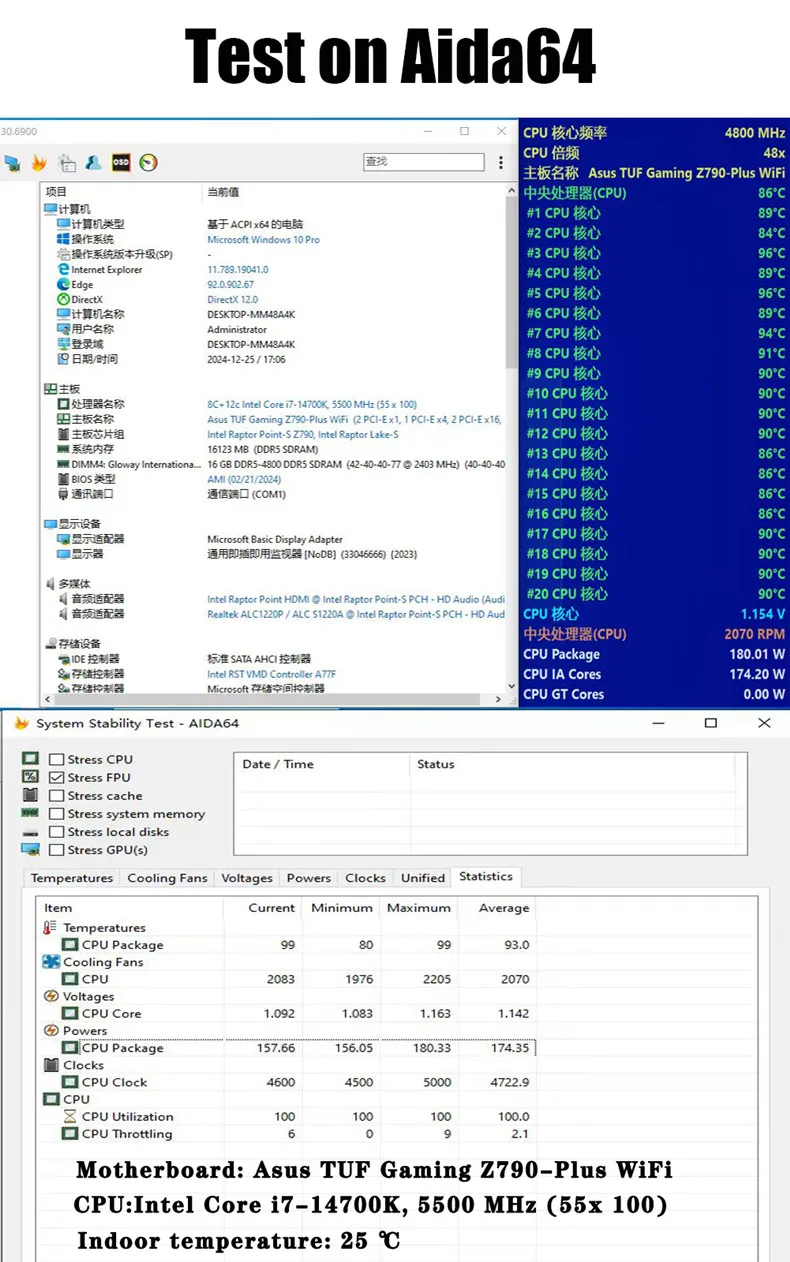790x1262 pixels.
Task: Click the OSD panel toolbar icon
Action: tap(121, 162)
